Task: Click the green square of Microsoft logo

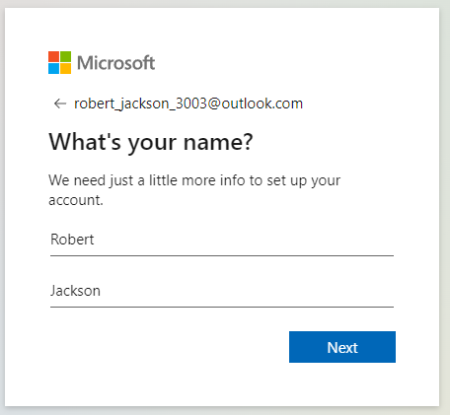Action: [66, 56]
